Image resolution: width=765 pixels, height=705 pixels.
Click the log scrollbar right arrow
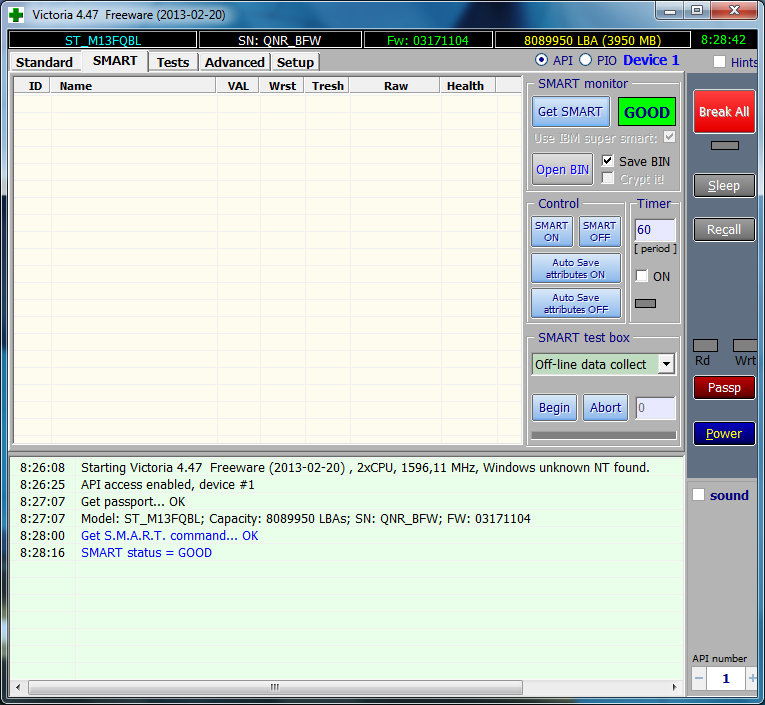[x=674, y=687]
